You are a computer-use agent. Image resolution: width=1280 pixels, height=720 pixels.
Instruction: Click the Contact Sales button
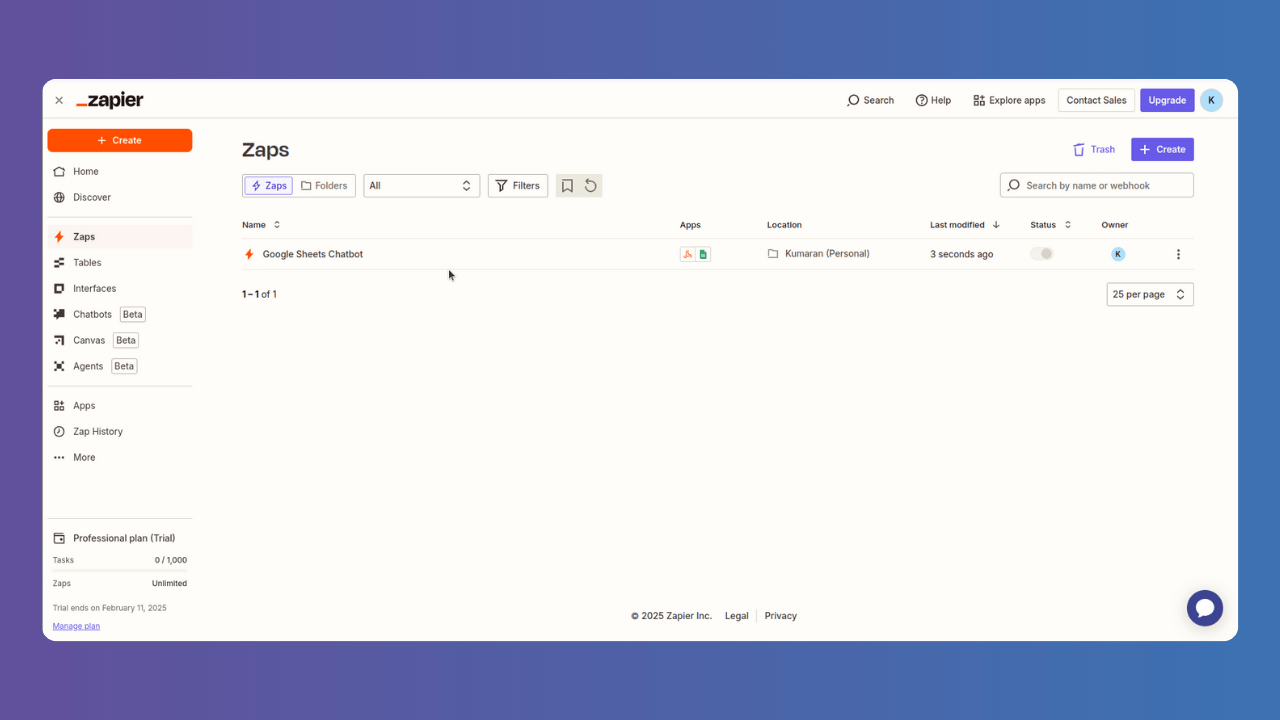[x=1096, y=100]
